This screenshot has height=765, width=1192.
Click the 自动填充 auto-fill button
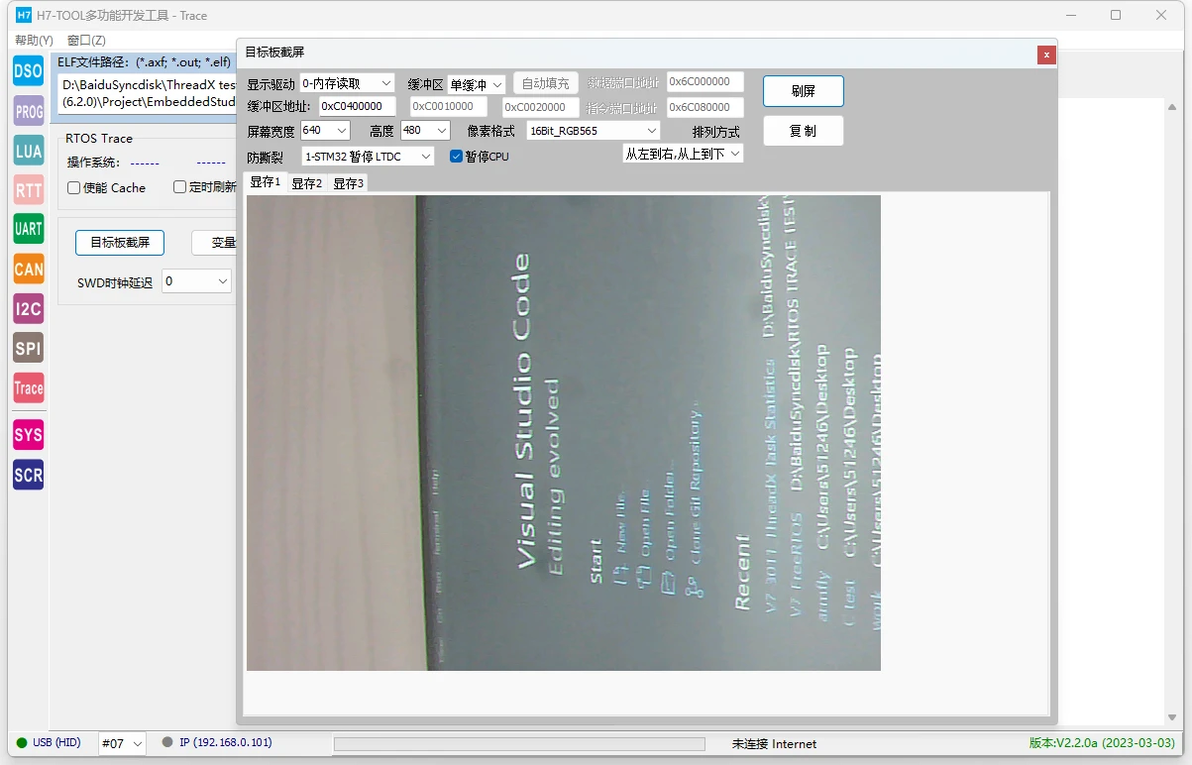(546, 83)
